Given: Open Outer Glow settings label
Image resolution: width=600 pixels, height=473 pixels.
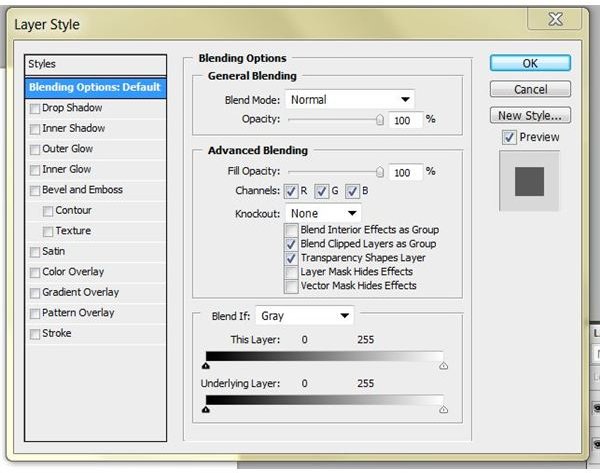Looking at the screenshot, I should [67, 149].
